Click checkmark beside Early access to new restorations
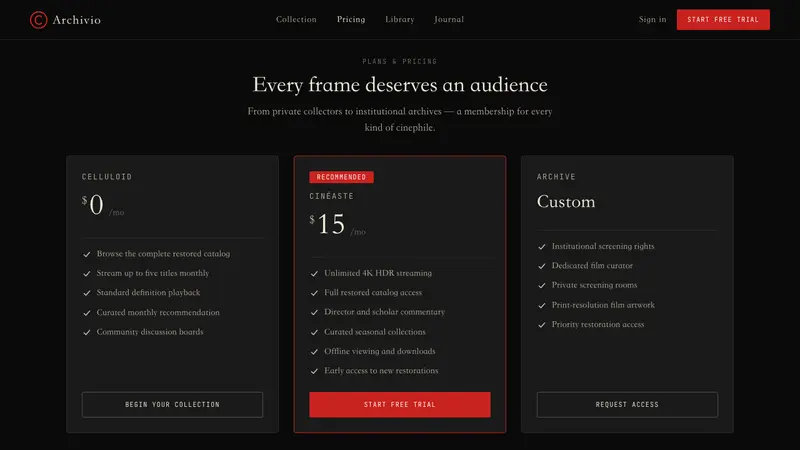Viewport: 800px width, 450px height. click(x=314, y=371)
